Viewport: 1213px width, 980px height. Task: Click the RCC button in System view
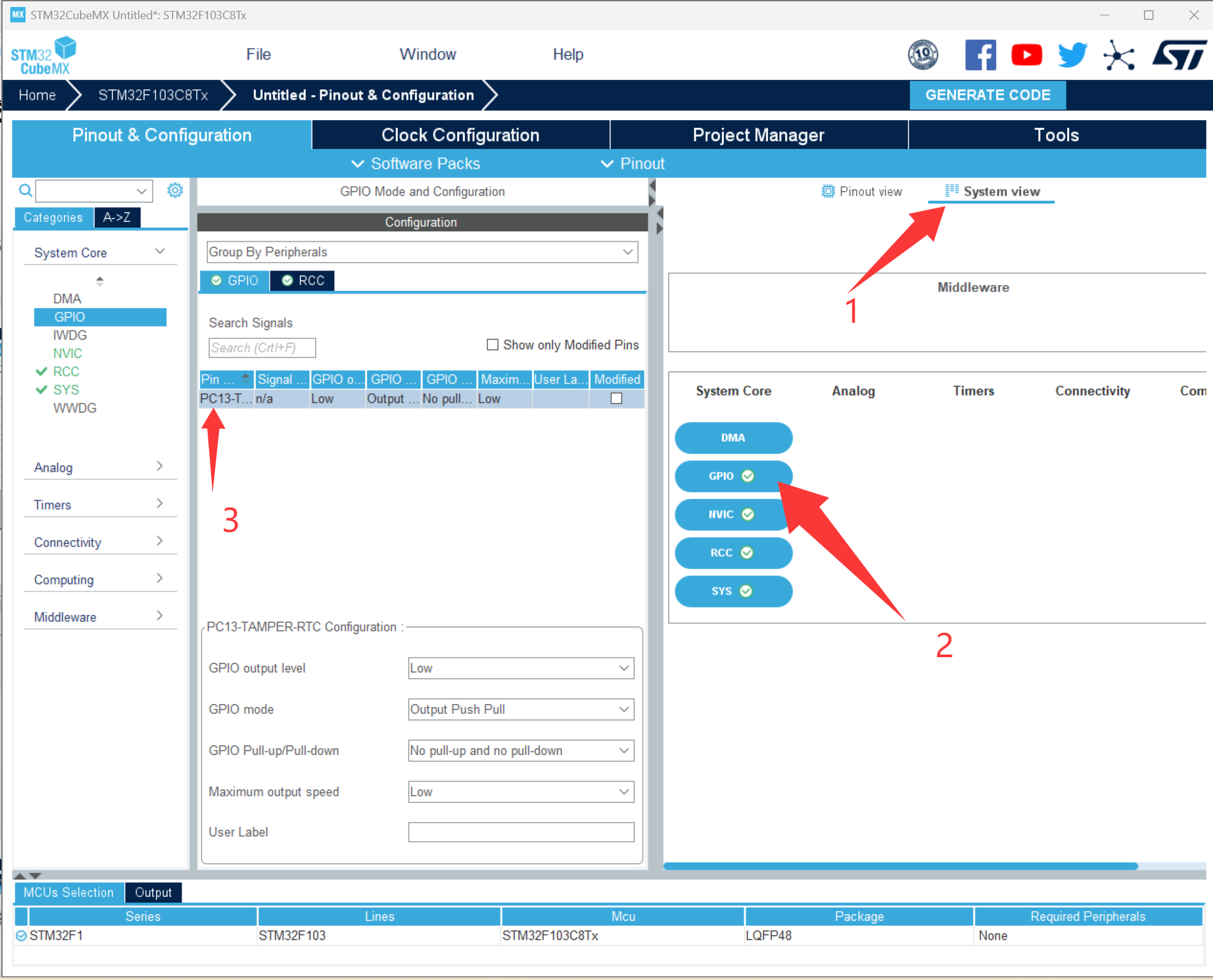point(733,553)
